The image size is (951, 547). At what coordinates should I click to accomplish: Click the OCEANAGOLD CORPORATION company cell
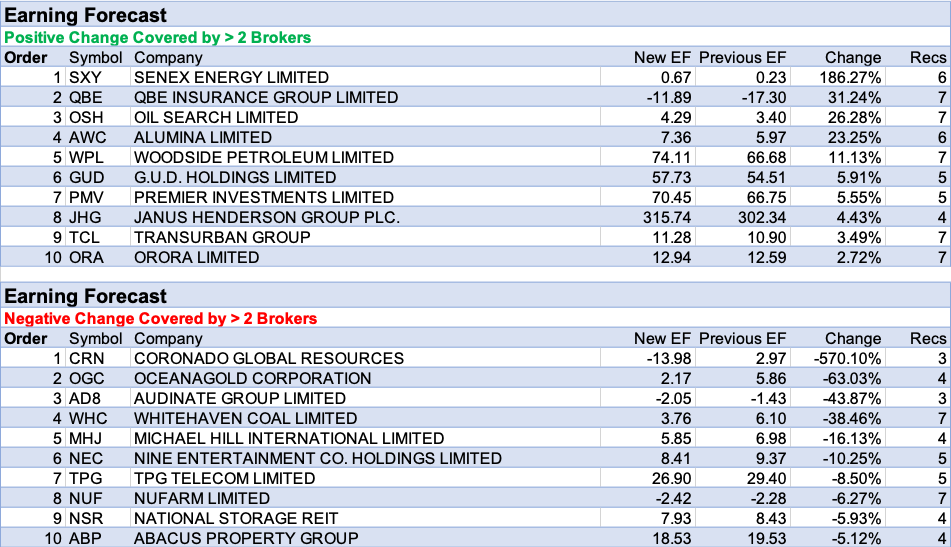click(x=252, y=378)
